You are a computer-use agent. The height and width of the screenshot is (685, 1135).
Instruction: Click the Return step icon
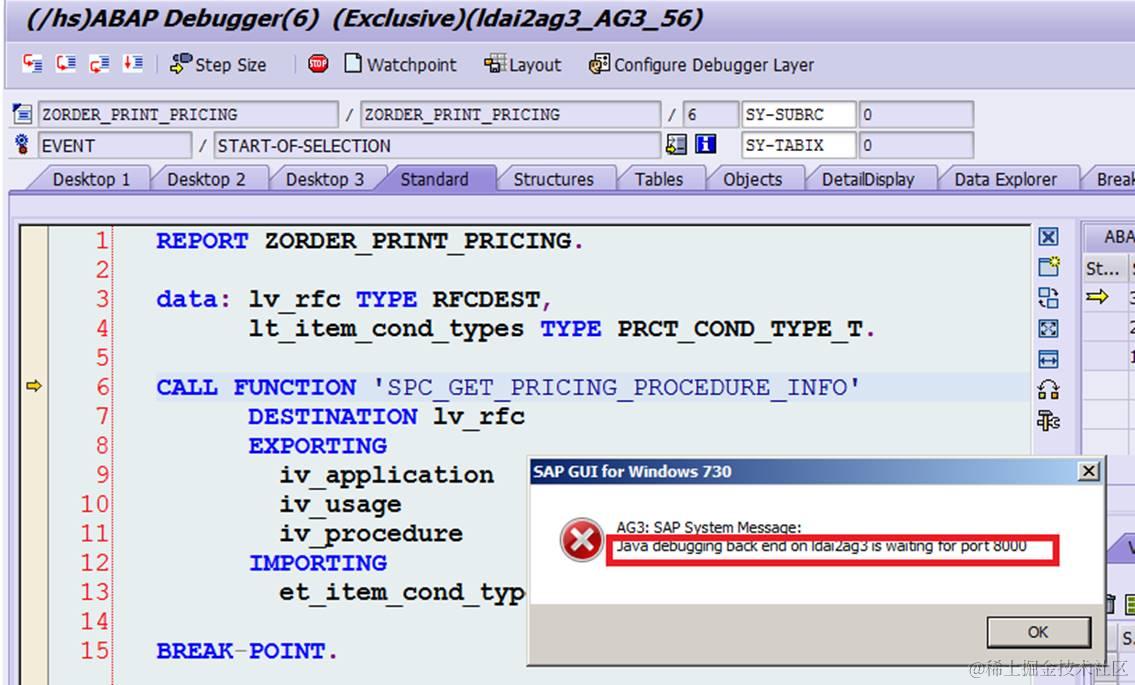[99, 64]
